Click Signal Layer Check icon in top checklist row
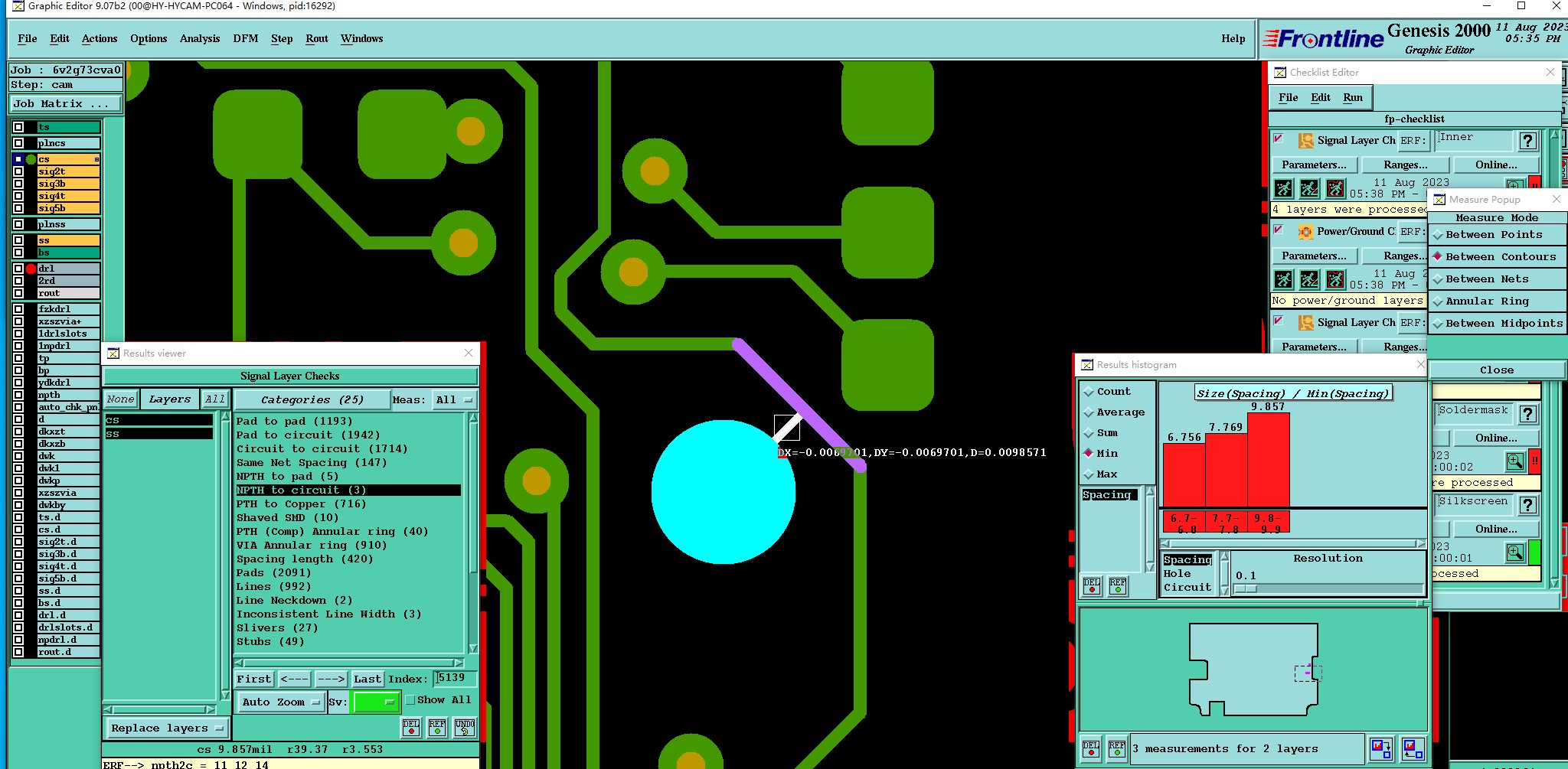 click(1306, 141)
